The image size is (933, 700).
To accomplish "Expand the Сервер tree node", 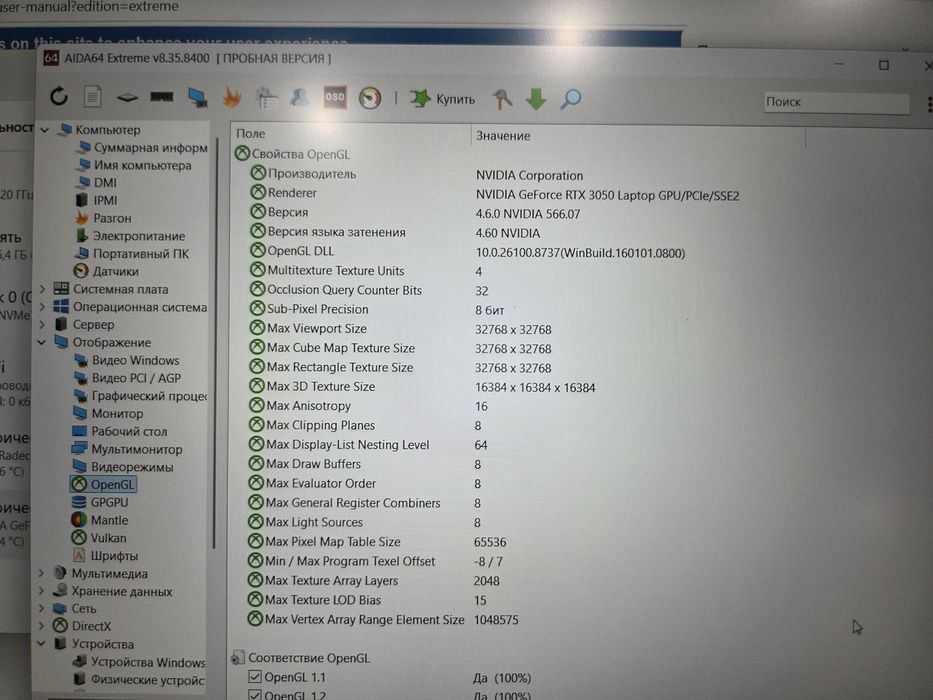I will 42,325.
